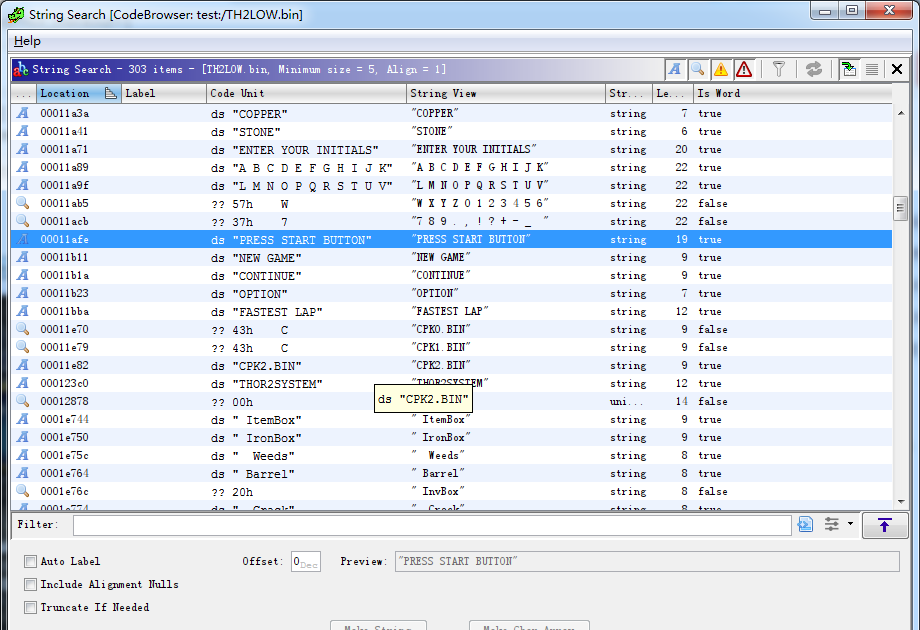Toggle conflicting strings red warning icon
The width and height of the screenshot is (920, 630).
tap(744, 69)
